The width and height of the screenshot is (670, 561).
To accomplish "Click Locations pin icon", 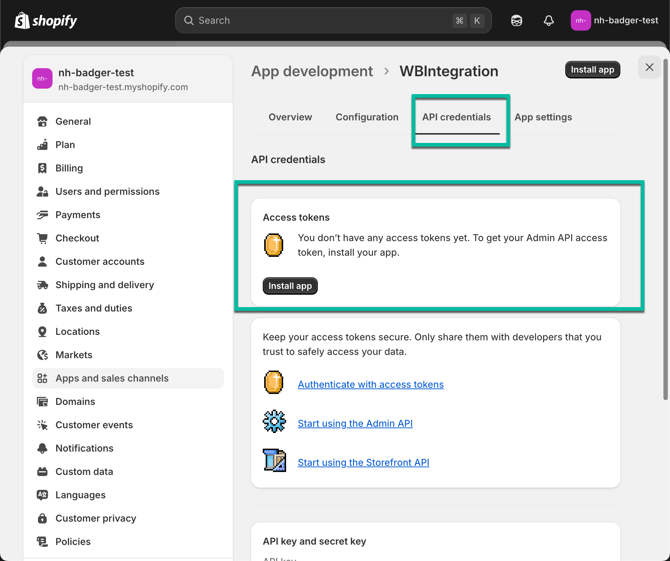I will click(x=42, y=332).
